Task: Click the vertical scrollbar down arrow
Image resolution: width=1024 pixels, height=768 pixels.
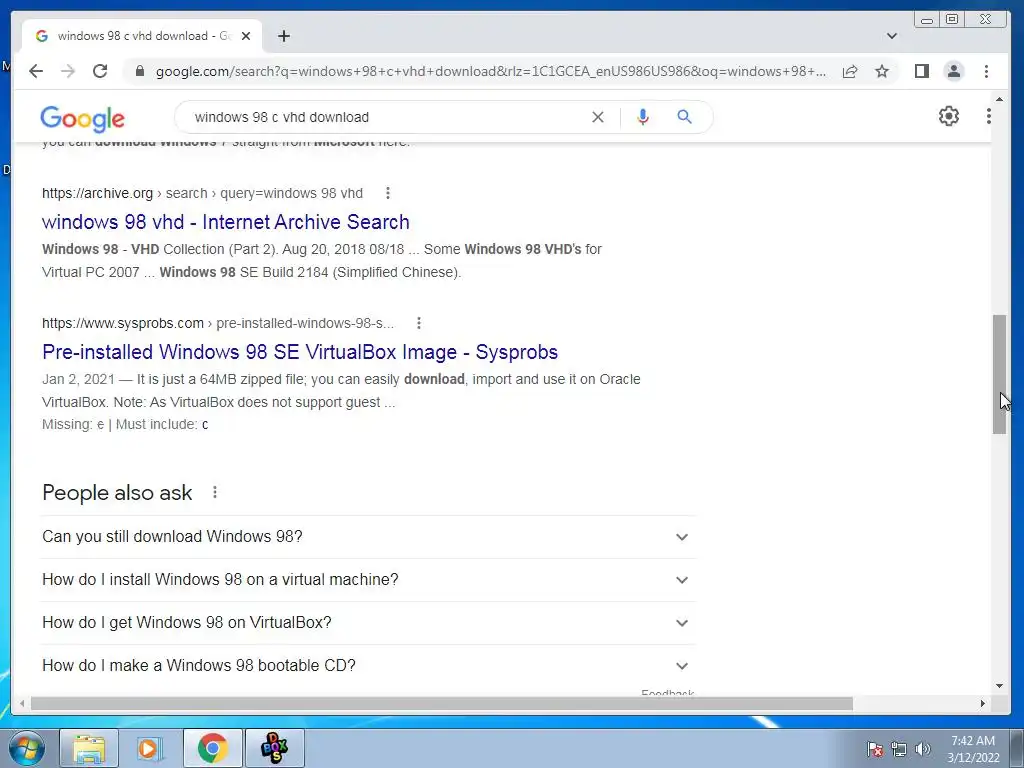Action: (999, 686)
